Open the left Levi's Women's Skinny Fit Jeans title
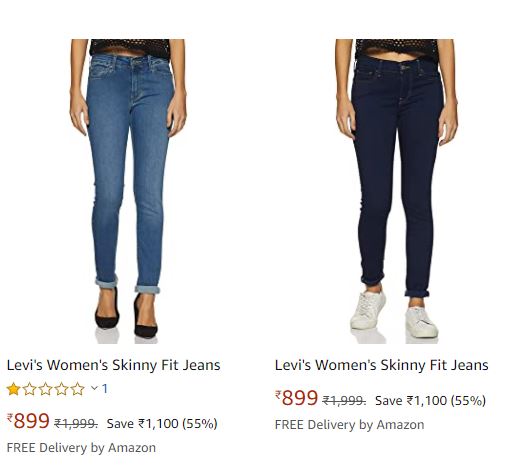 point(113,365)
